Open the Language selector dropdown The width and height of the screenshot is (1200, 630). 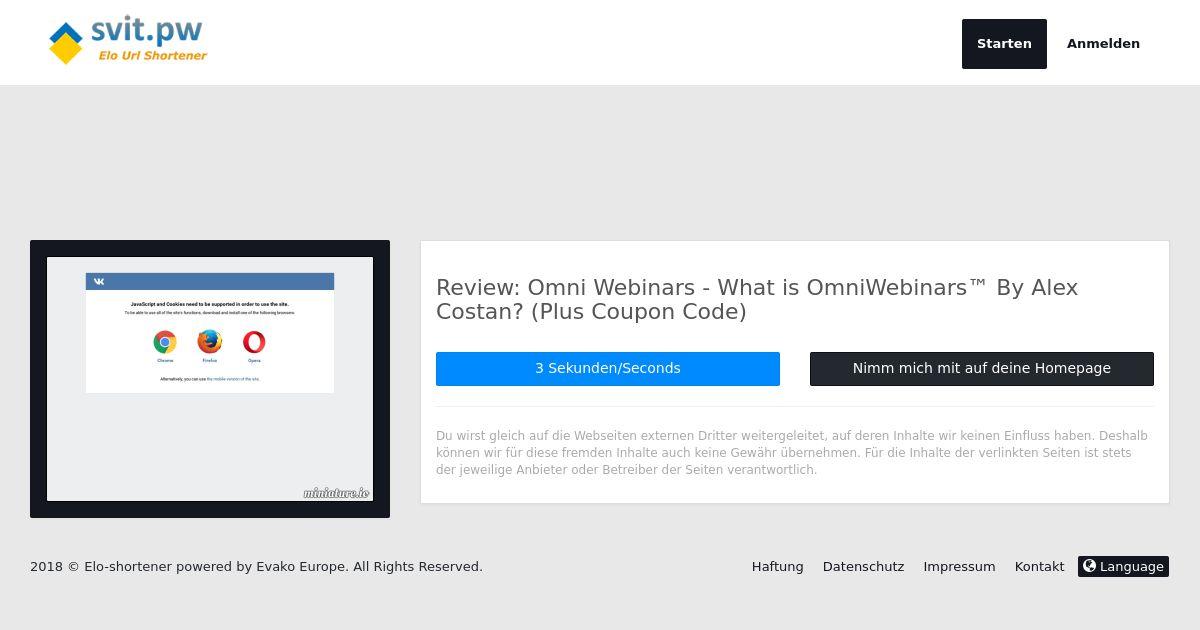coord(1123,566)
